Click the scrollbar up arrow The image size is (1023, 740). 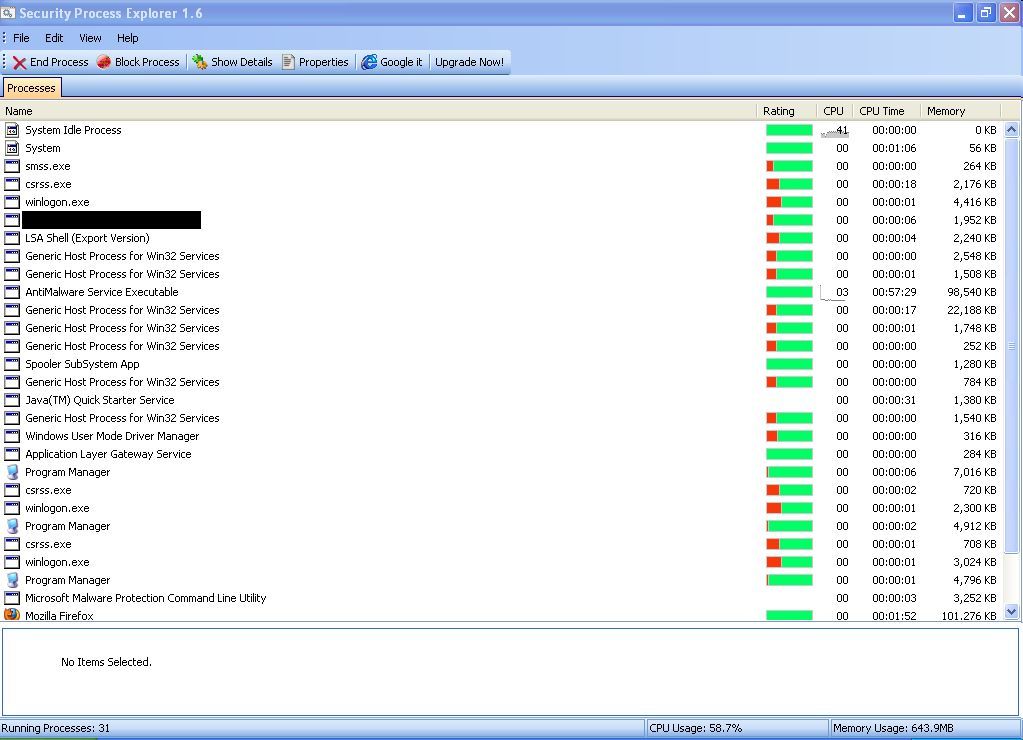click(x=1011, y=129)
